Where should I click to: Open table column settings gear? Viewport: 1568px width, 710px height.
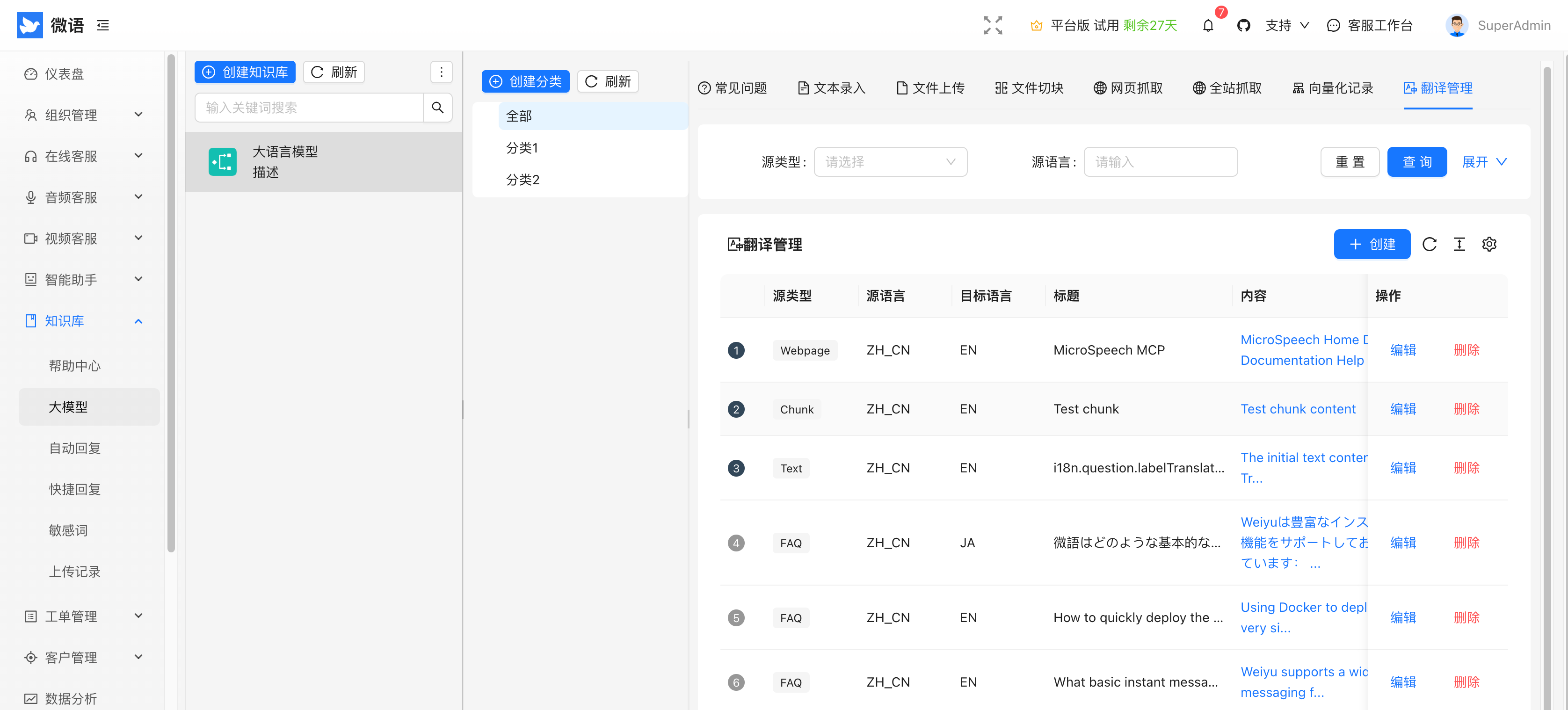pyautogui.click(x=1489, y=245)
